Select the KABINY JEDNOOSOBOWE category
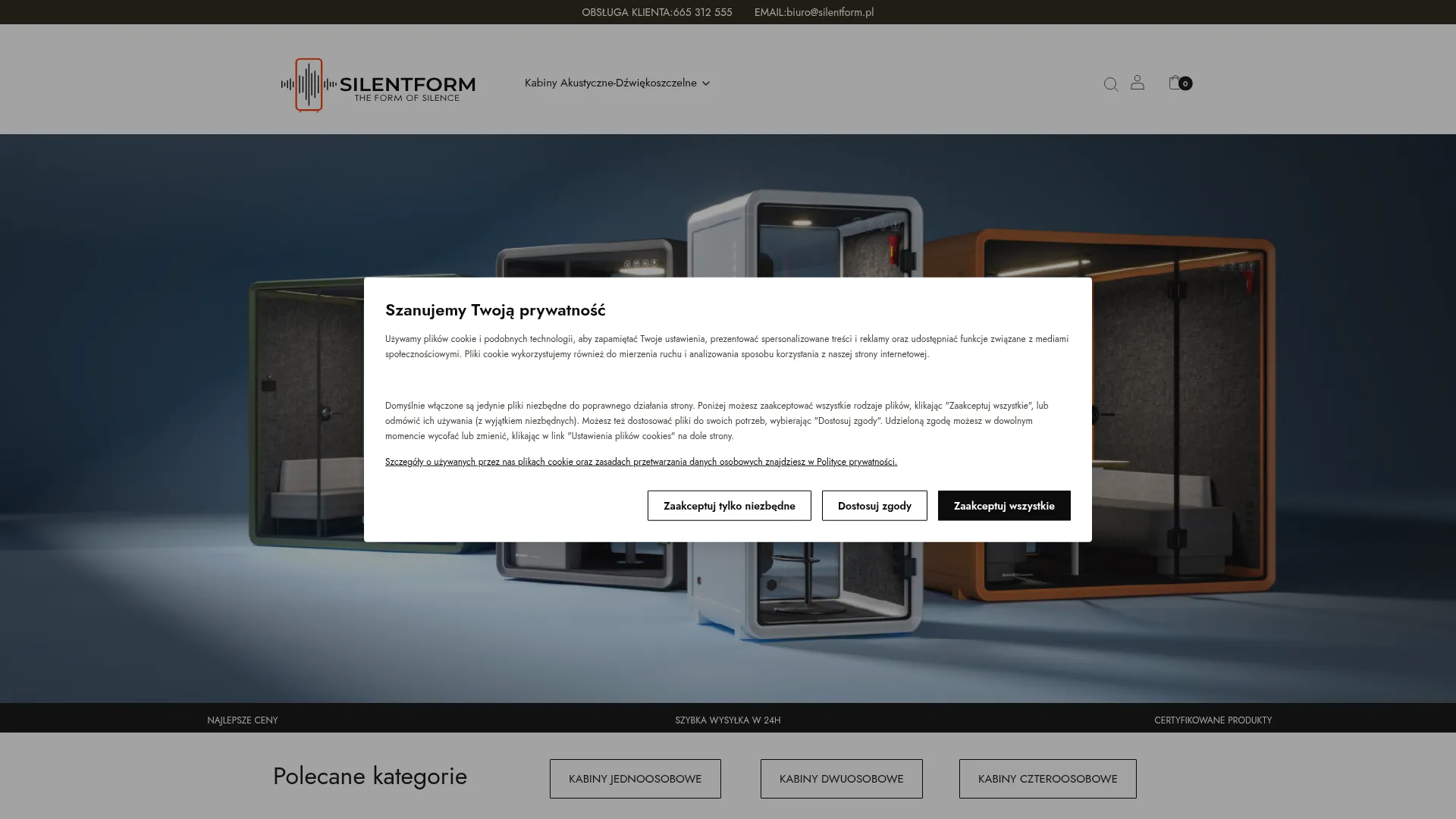The width and height of the screenshot is (1456, 819). [x=635, y=778]
